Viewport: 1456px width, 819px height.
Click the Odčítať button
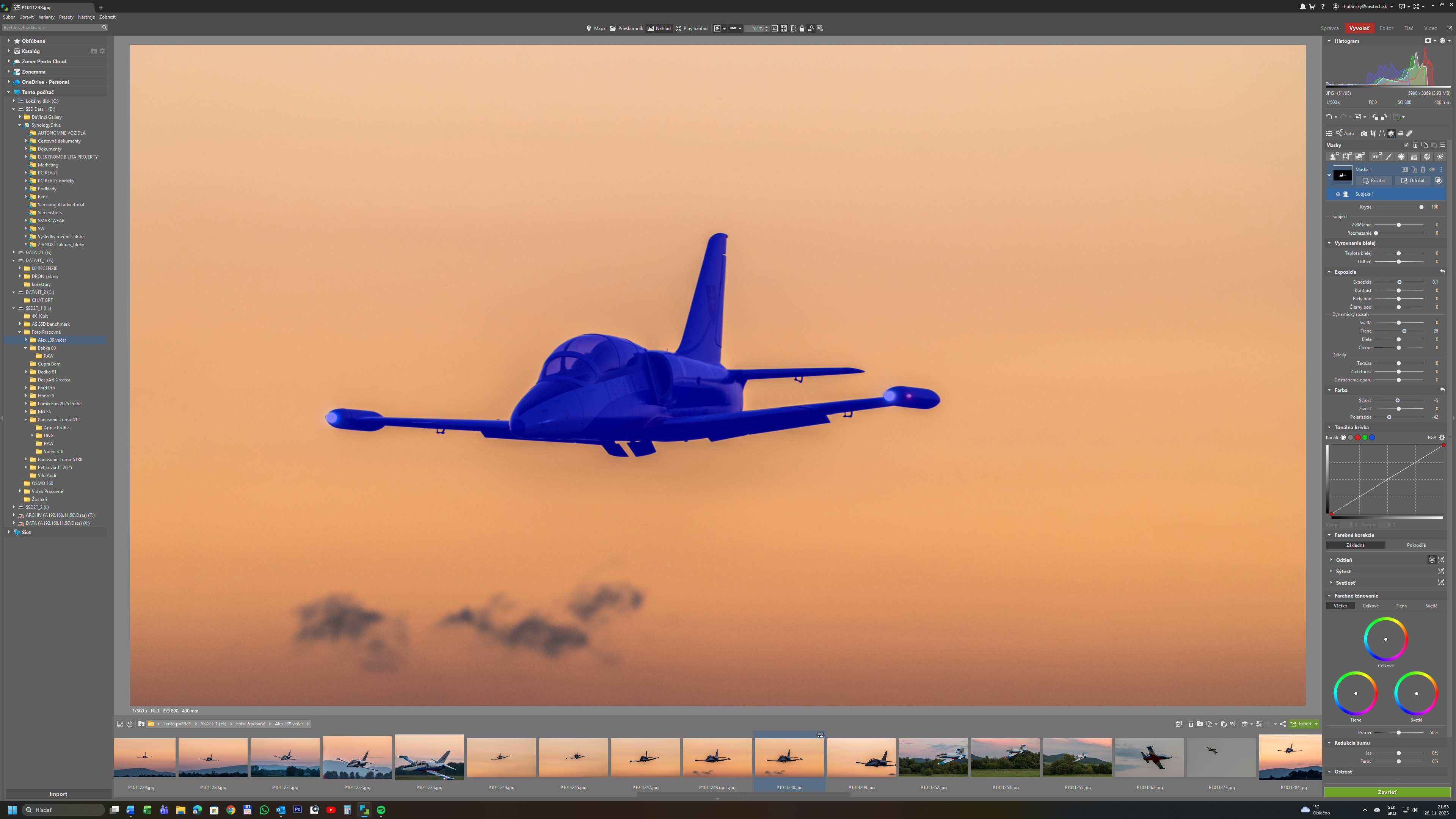[1412, 180]
